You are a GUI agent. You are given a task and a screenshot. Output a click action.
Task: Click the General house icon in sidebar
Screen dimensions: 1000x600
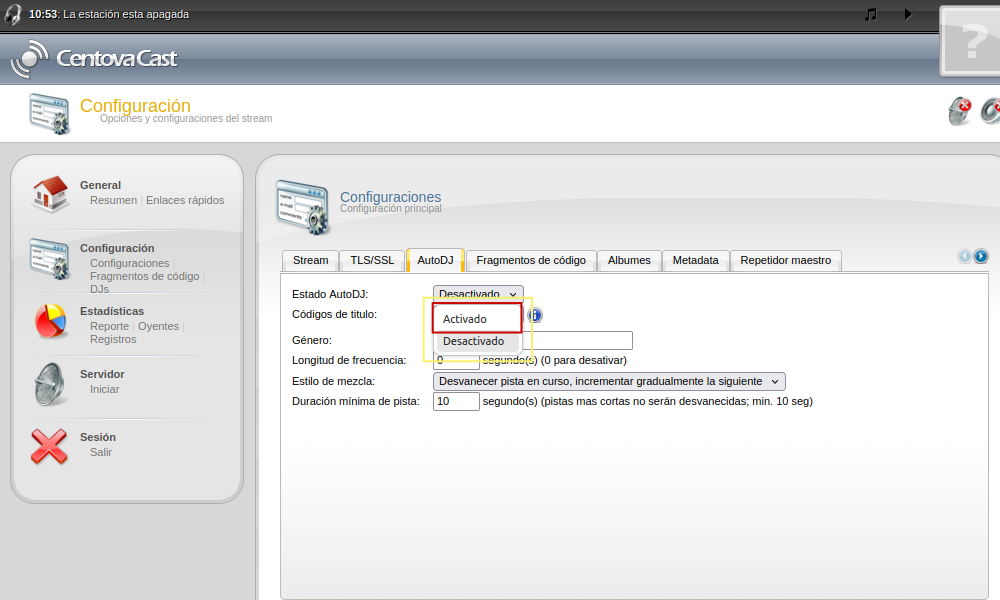click(49, 194)
